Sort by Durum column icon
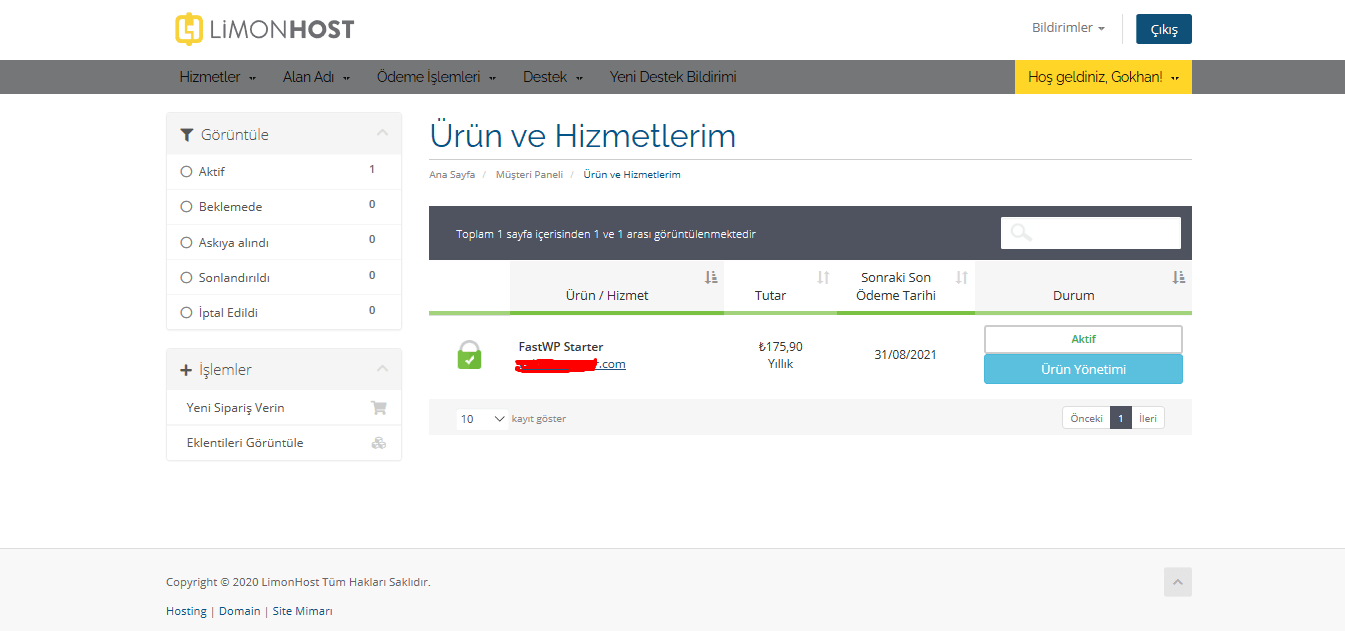Screen dimensions: 1345x631 point(1179,277)
